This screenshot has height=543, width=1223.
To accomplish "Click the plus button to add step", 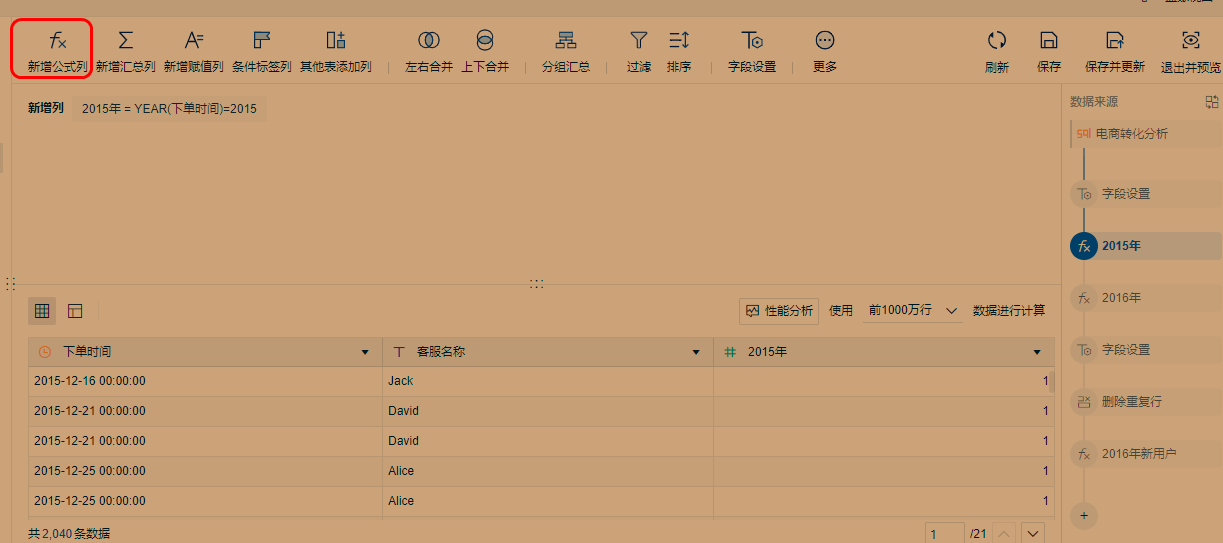I will (1084, 516).
